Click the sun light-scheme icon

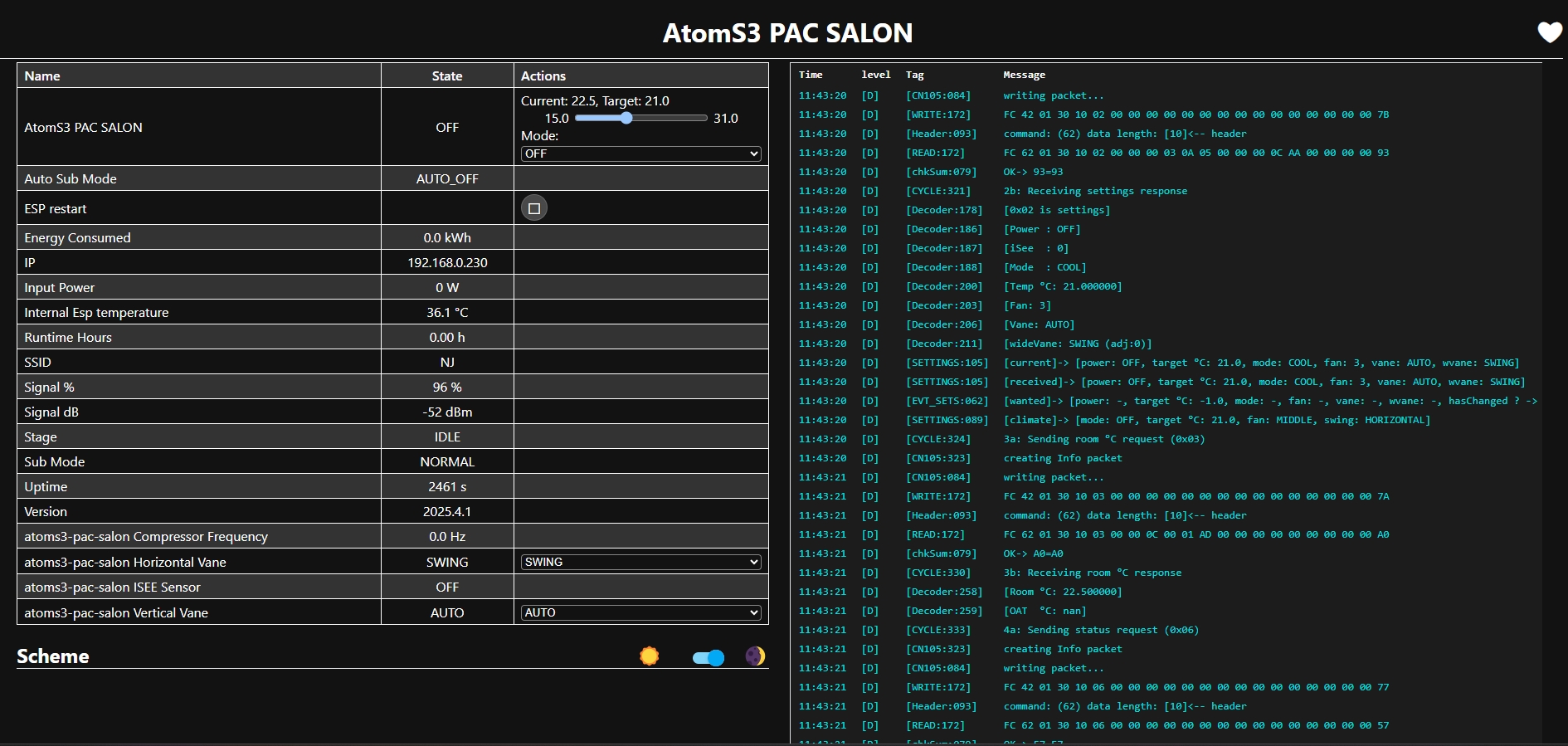point(649,656)
